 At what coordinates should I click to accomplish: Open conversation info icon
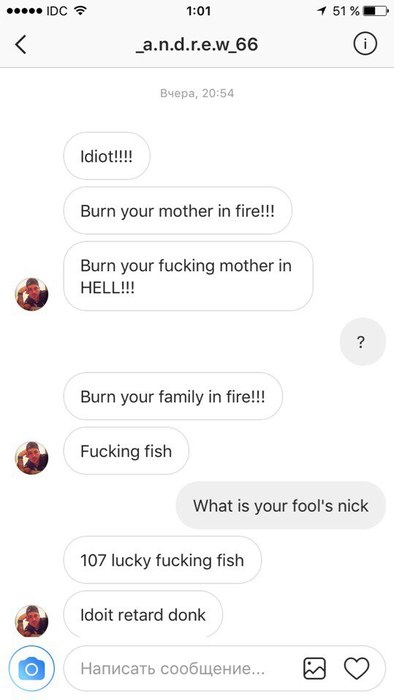[365, 44]
